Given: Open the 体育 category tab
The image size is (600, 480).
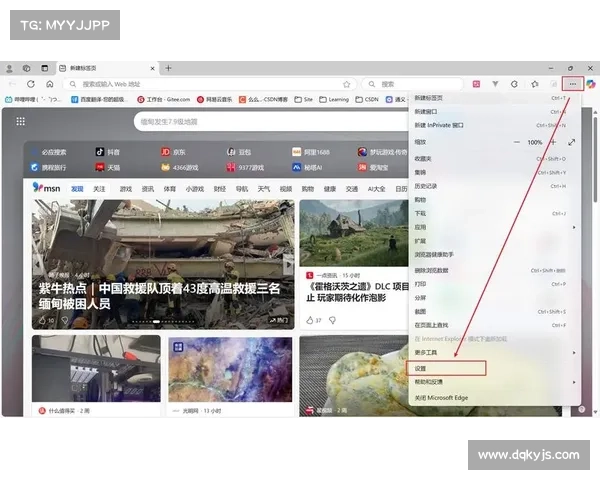Looking at the screenshot, I should coord(170,189).
